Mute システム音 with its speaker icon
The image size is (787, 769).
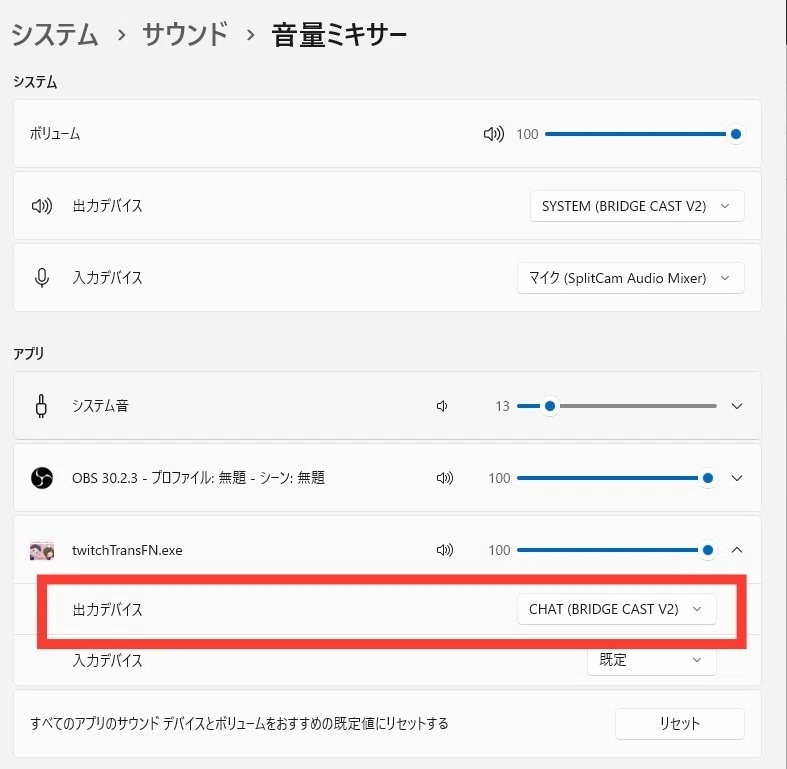pos(442,406)
